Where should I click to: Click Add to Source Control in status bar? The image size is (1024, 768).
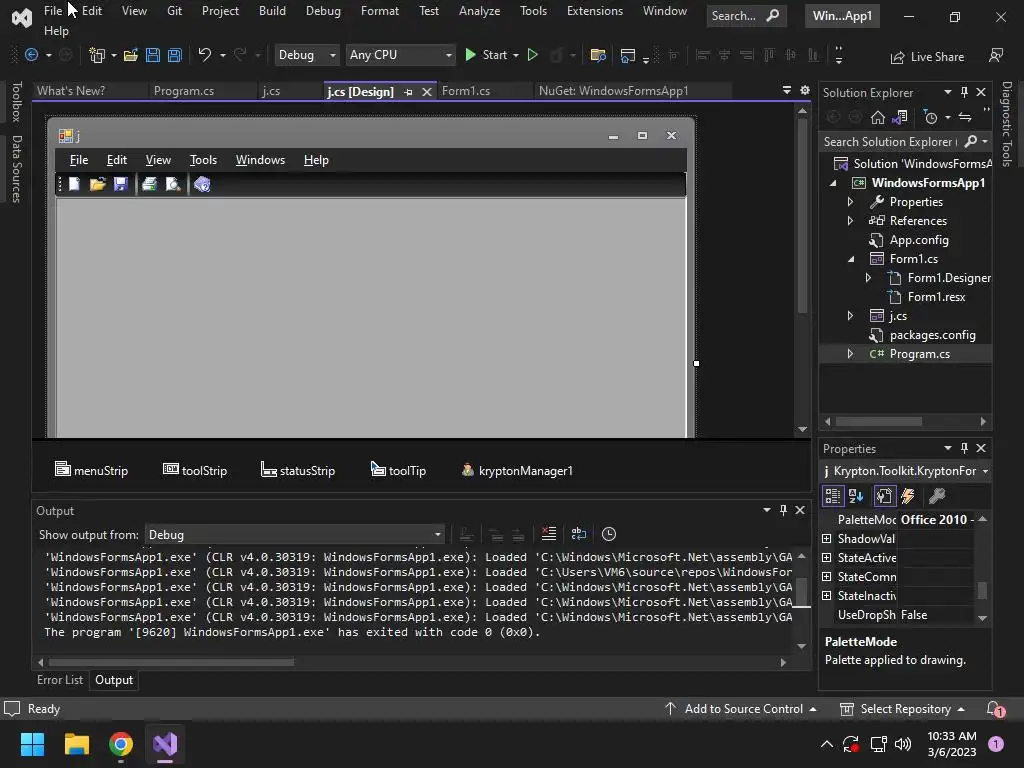[741, 709]
